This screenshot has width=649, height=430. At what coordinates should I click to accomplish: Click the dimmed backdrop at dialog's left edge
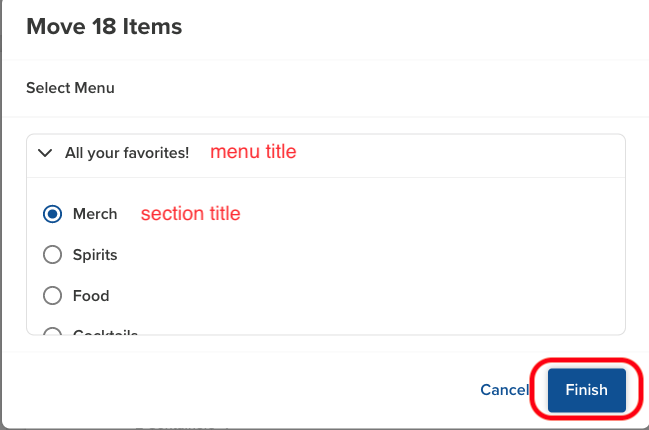[1, 215]
